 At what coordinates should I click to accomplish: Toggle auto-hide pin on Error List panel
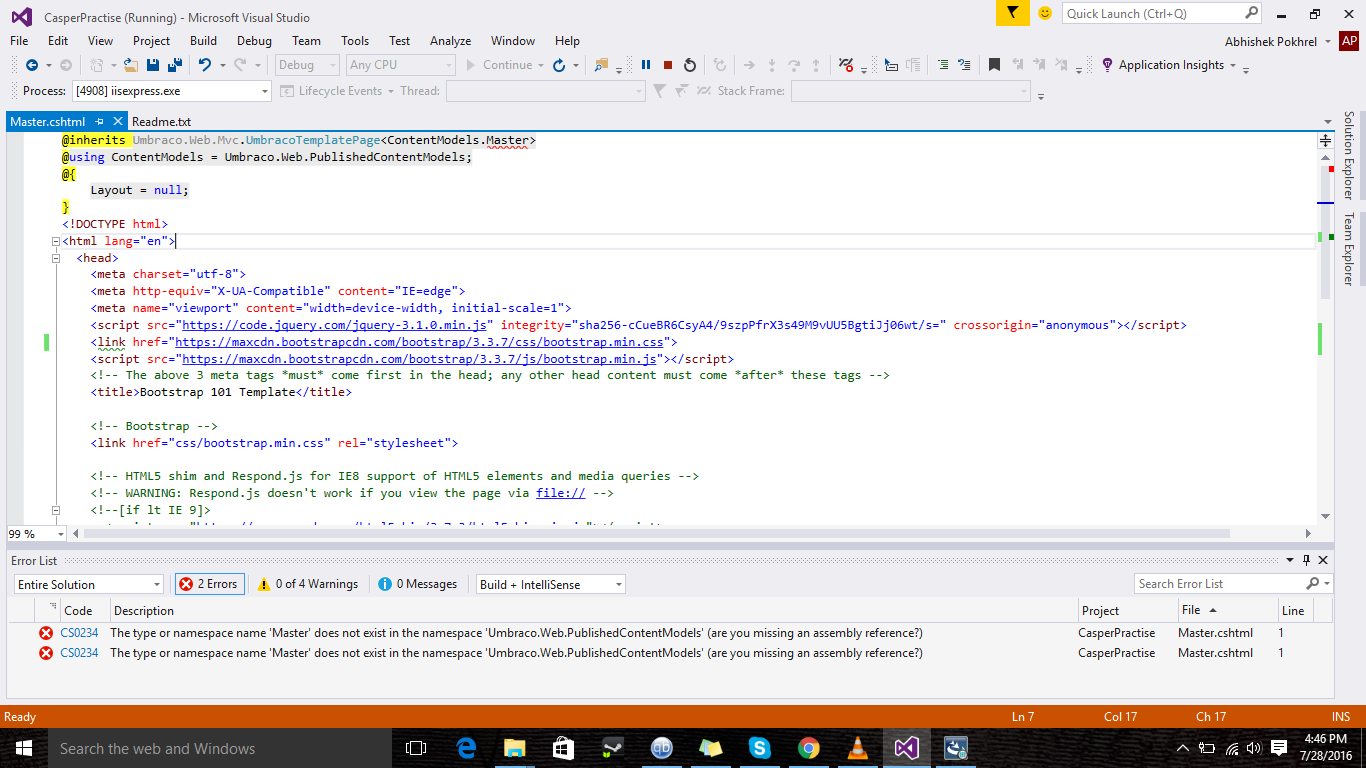tap(1306, 560)
